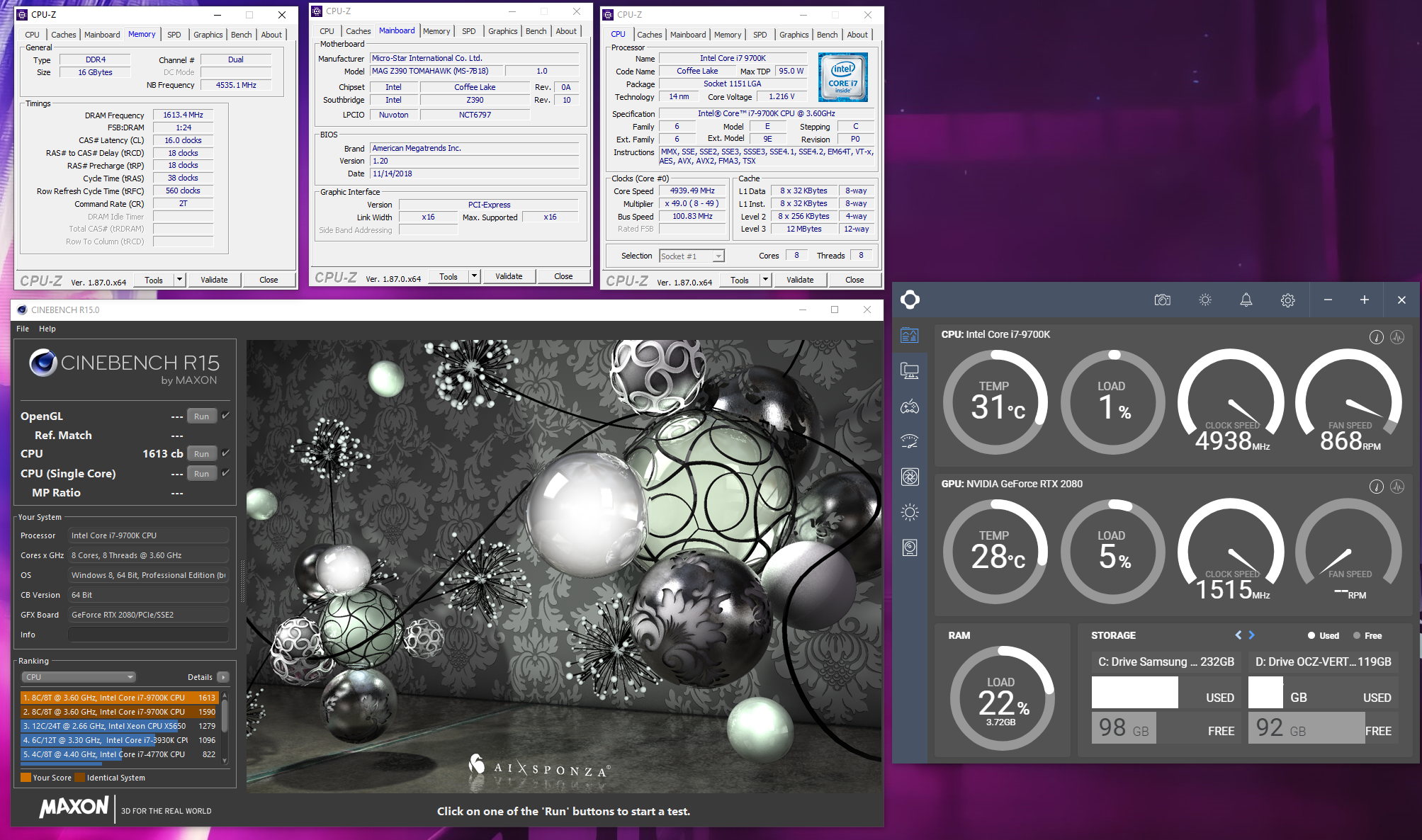Viewport: 1422px width, 840px height.
Task: Open the lighting sun icon in CAM sidebar
Action: [x=910, y=512]
